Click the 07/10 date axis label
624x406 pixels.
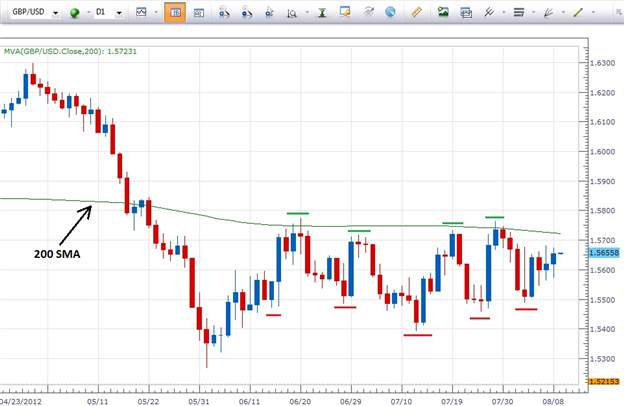401,401
